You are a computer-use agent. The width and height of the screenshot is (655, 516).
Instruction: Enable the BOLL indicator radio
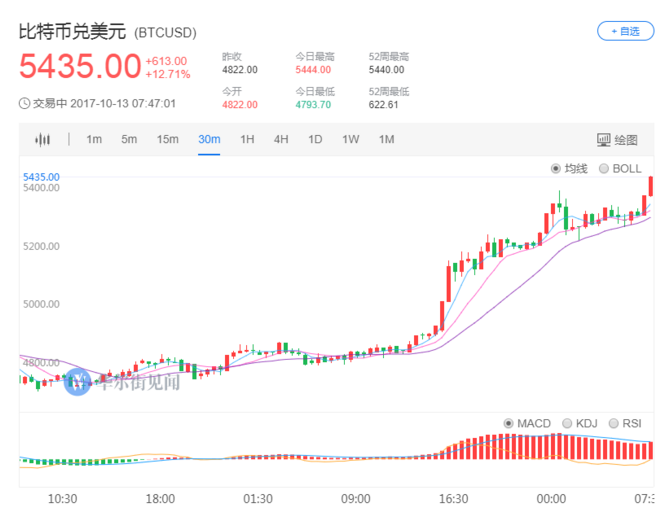click(x=604, y=169)
